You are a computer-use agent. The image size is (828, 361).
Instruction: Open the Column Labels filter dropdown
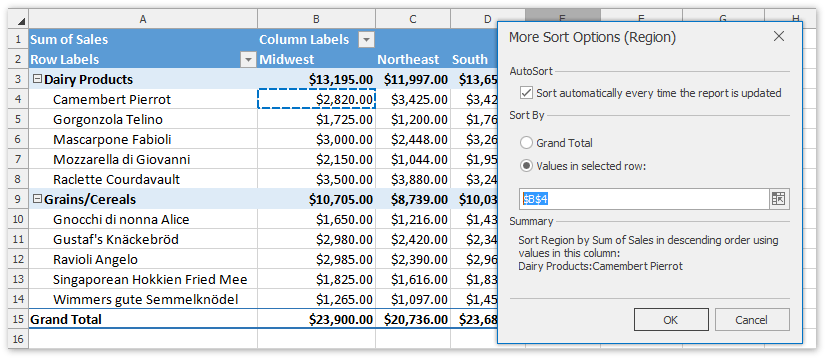(366, 40)
